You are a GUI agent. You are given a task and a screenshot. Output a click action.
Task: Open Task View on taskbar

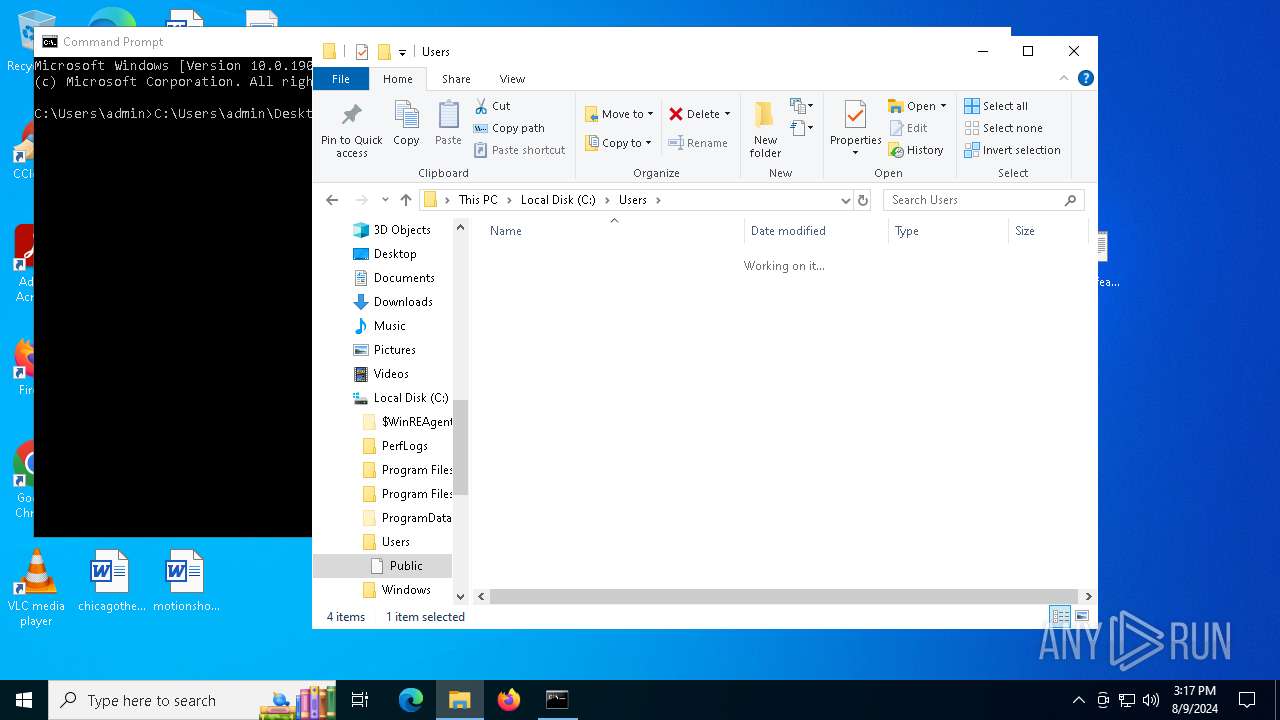coord(360,700)
